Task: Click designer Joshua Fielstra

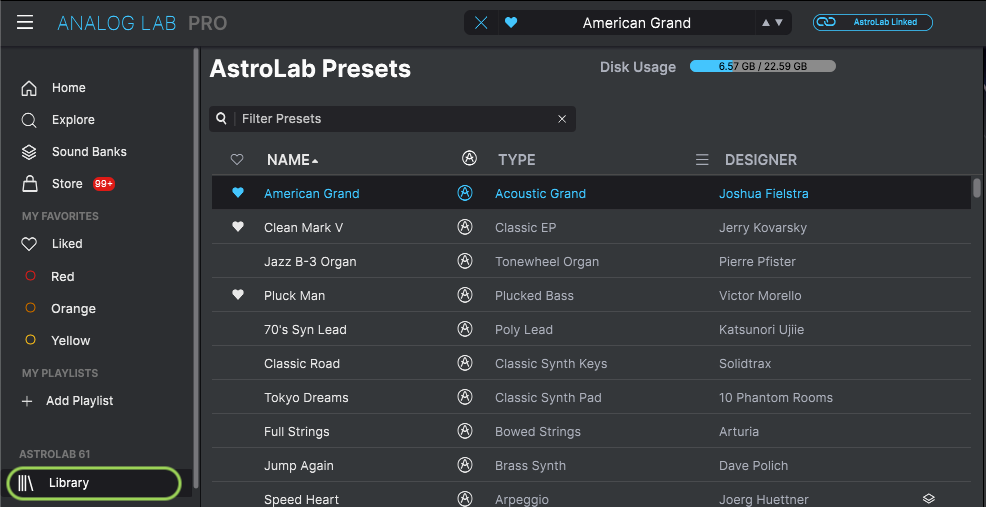Action: point(763,194)
